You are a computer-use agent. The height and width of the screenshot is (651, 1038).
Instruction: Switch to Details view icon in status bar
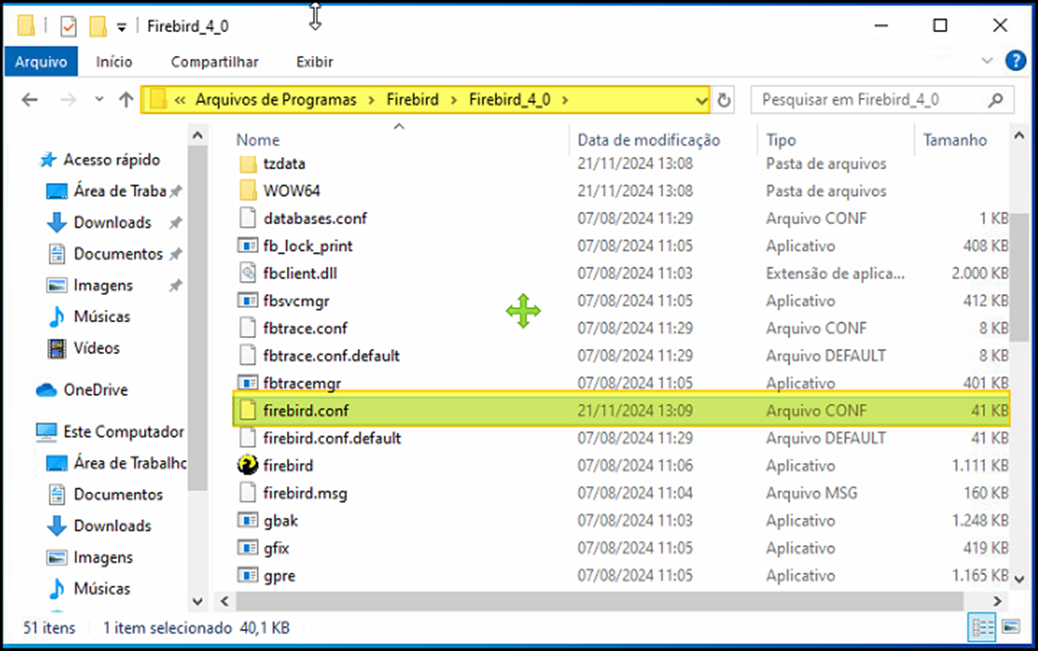(x=982, y=627)
